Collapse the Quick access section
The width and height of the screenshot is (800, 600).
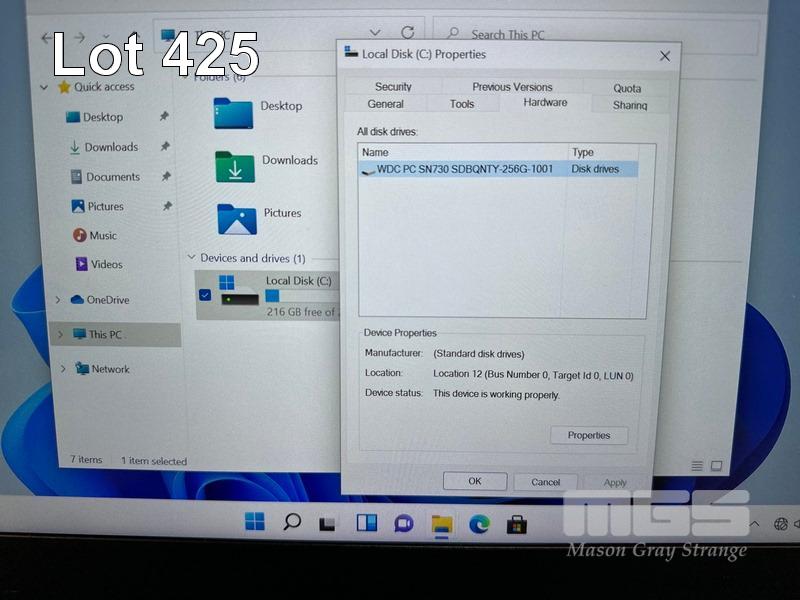pyautogui.click(x=44, y=87)
